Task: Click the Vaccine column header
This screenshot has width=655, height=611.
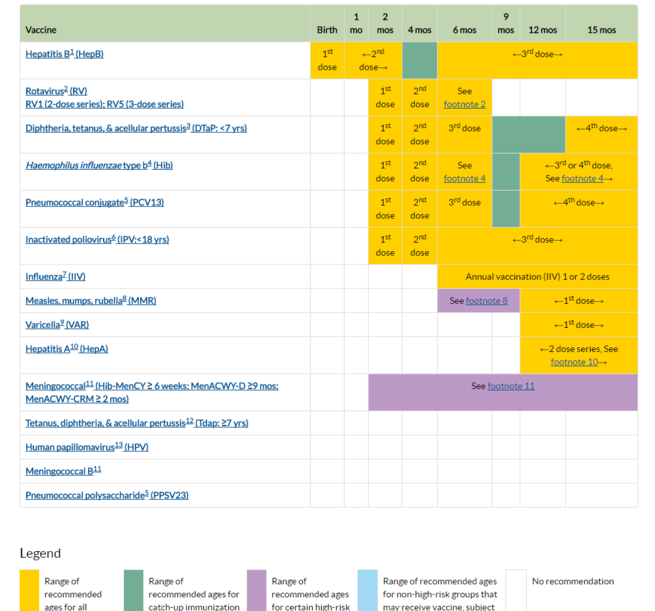Action: tap(165, 23)
